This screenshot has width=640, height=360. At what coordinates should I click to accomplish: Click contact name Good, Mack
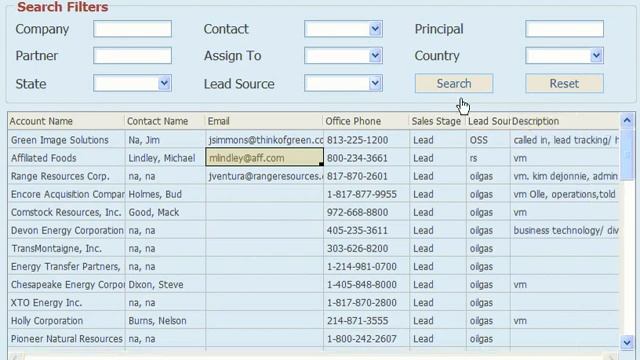coord(153,212)
